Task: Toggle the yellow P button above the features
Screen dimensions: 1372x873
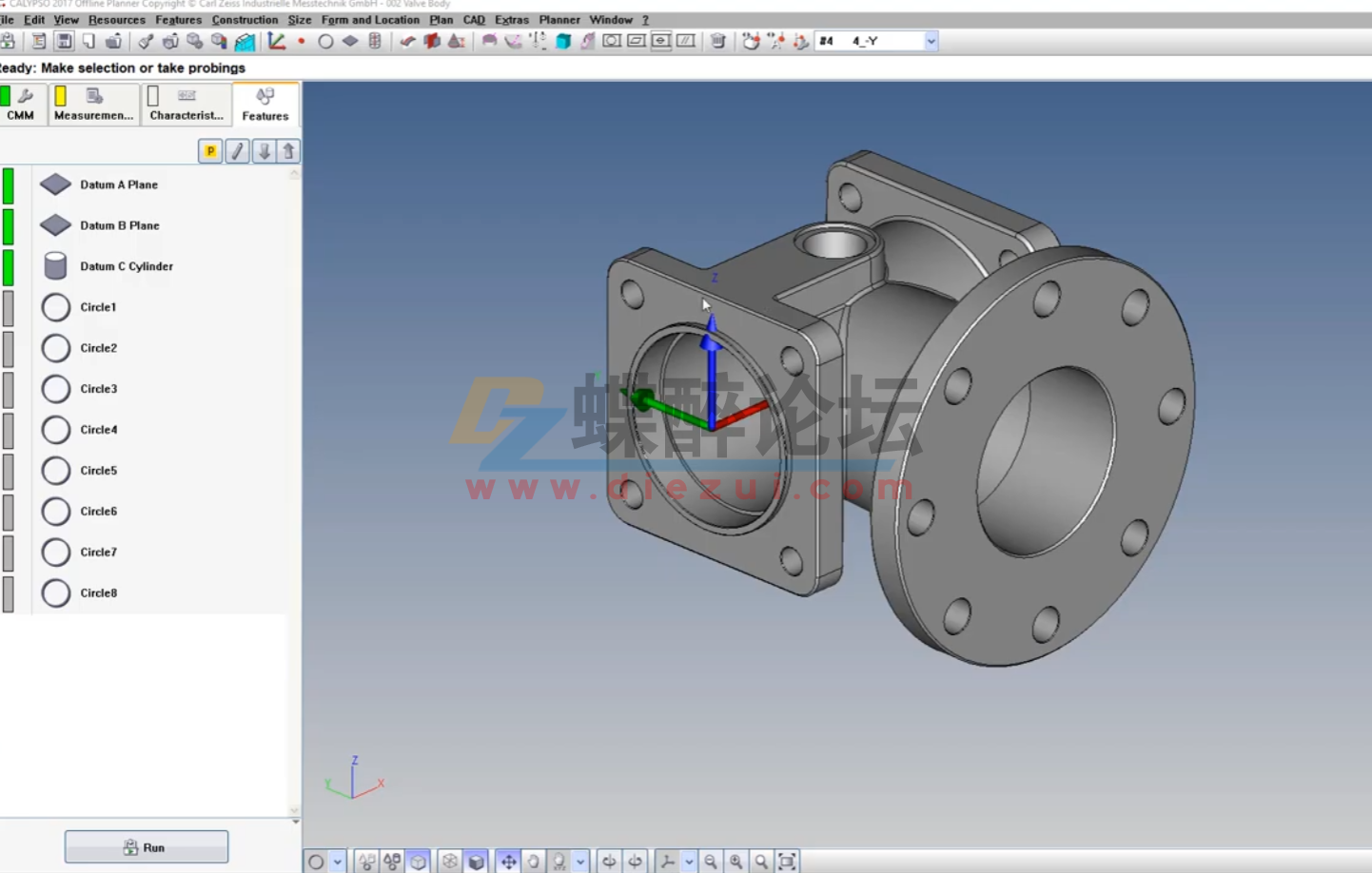Action: 209,151
